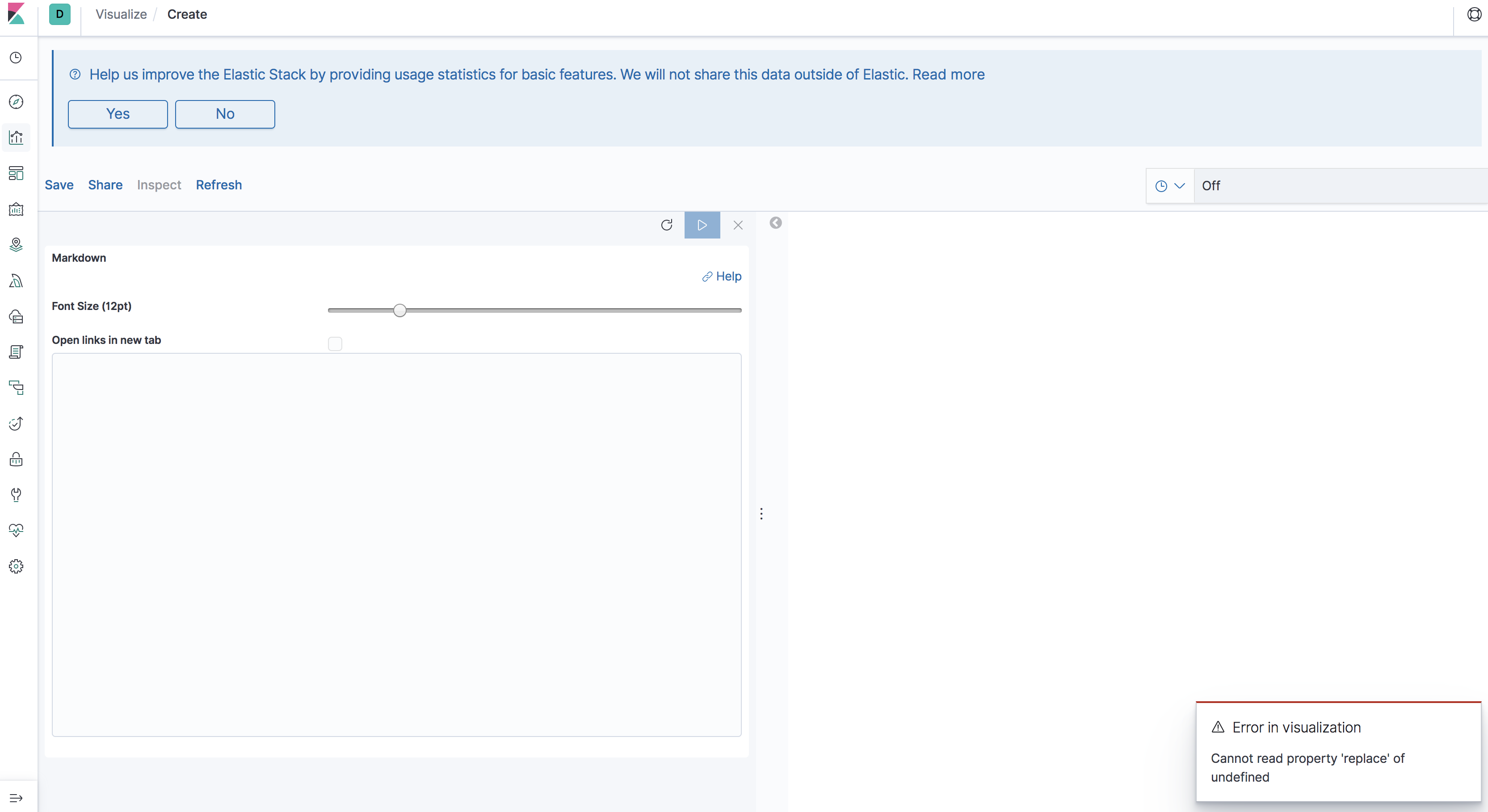Select the Create breadcrumb
1488x812 pixels.
tap(187, 14)
